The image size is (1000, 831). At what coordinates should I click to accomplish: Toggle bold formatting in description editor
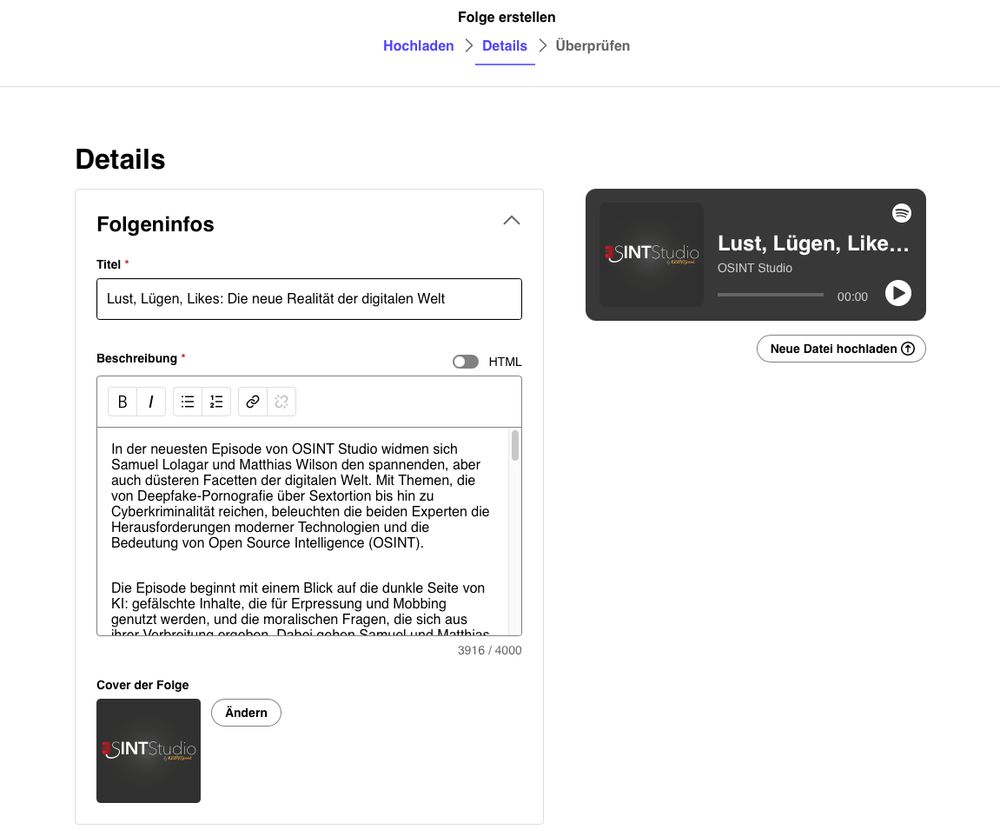[122, 402]
